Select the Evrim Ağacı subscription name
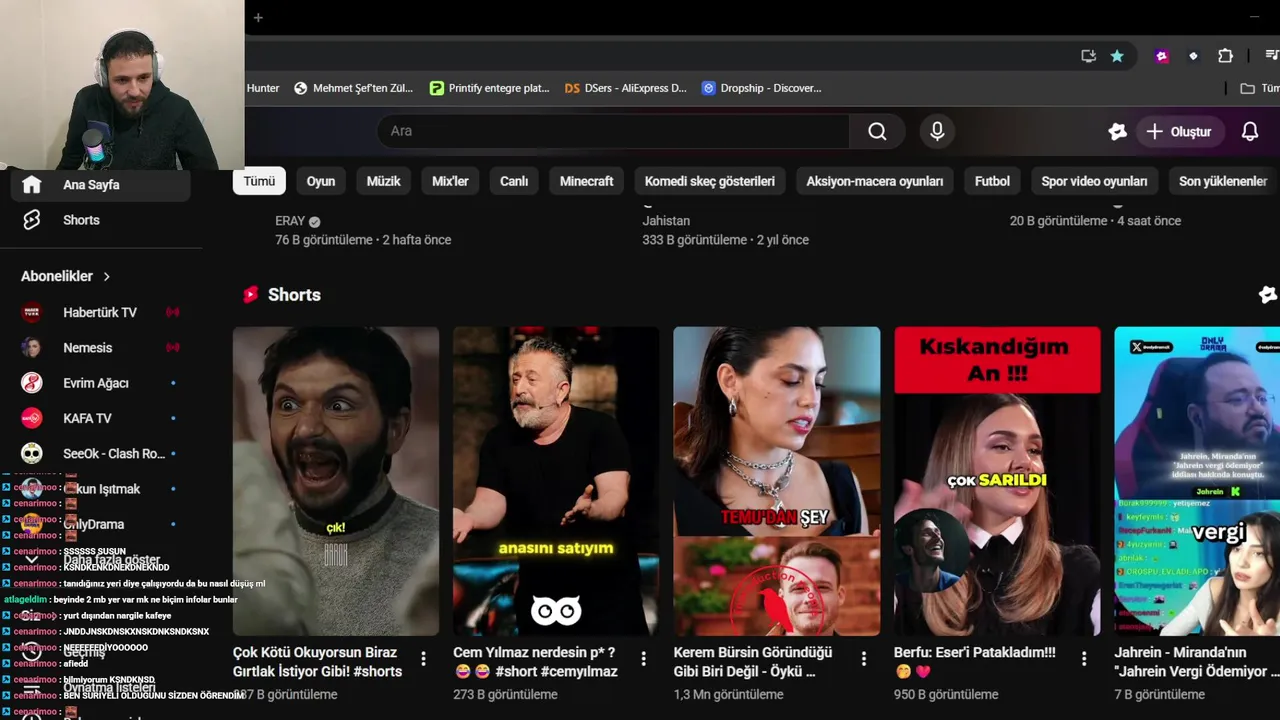 96,383
